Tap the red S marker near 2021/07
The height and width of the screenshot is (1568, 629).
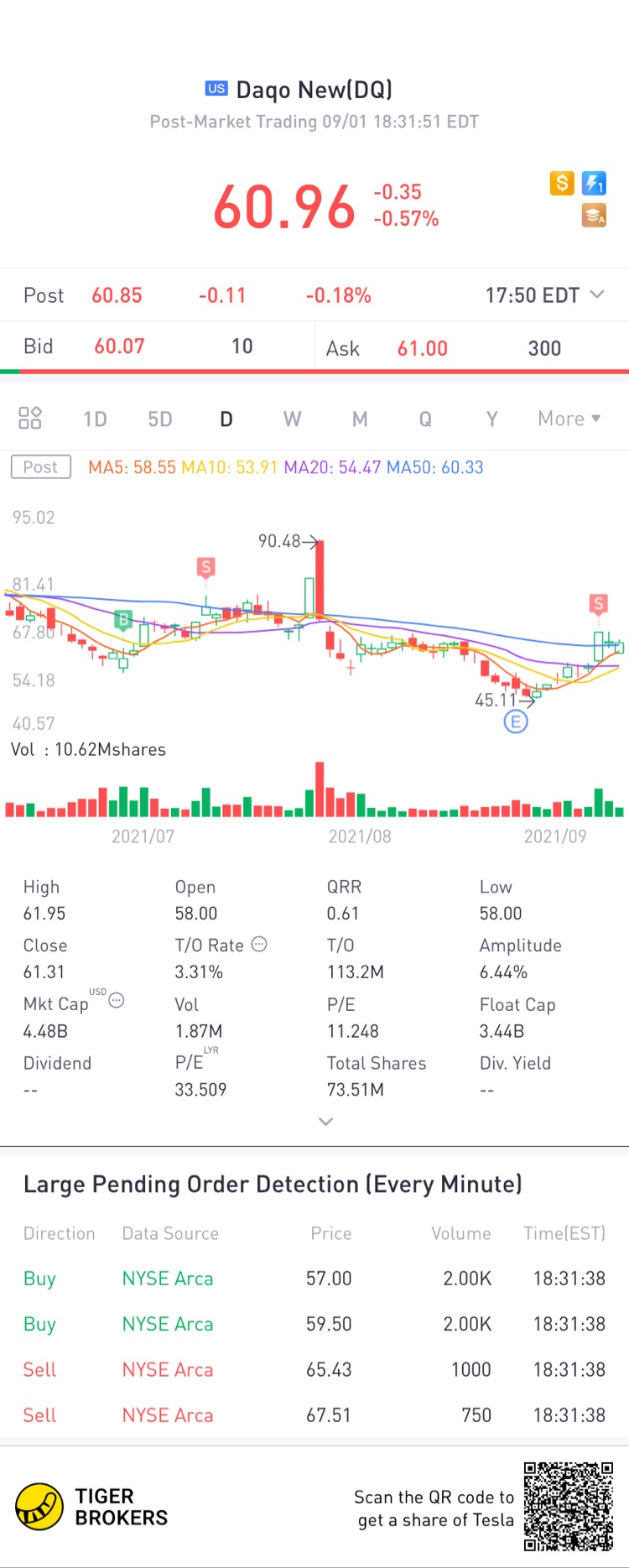click(205, 568)
